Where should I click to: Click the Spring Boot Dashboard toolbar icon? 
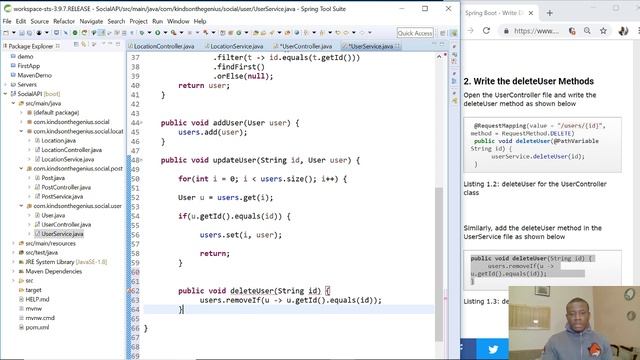coord(75,33)
